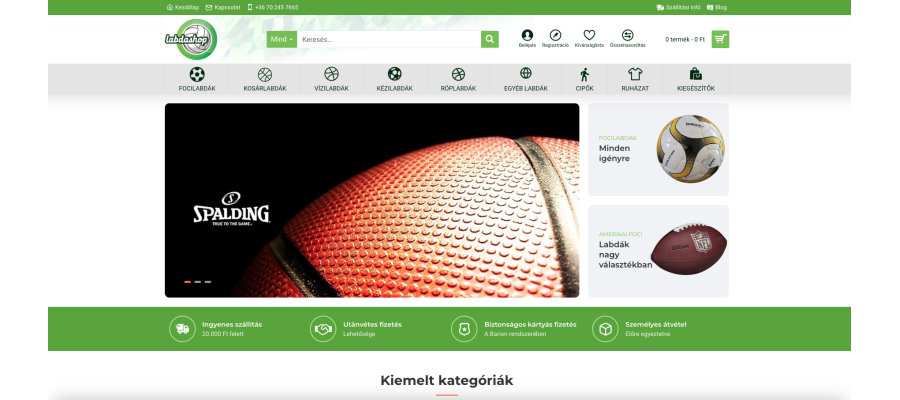Click the Vízilabdák ball icon
900x400 pixels.
(331, 74)
